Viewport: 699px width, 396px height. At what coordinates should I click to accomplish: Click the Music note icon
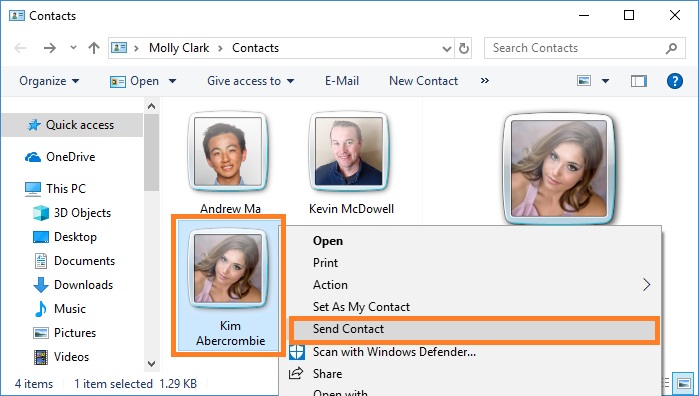pos(41,309)
